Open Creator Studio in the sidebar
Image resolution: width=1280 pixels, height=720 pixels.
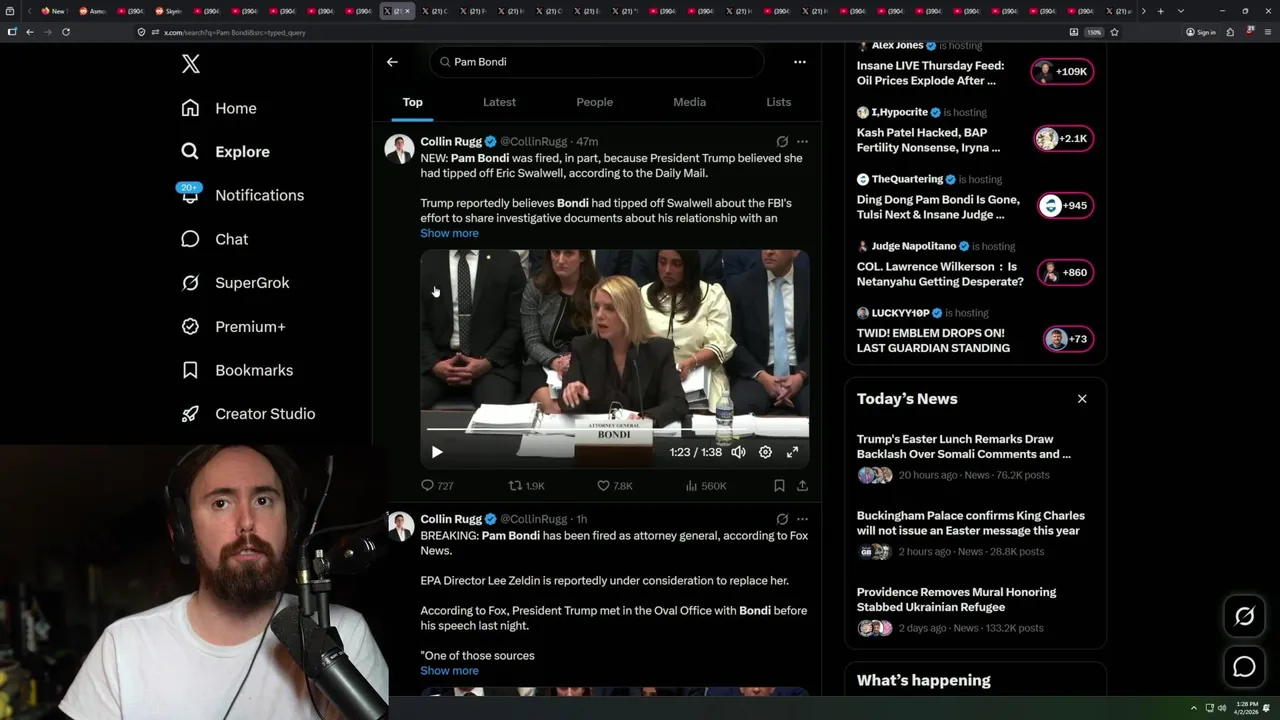(248, 414)
